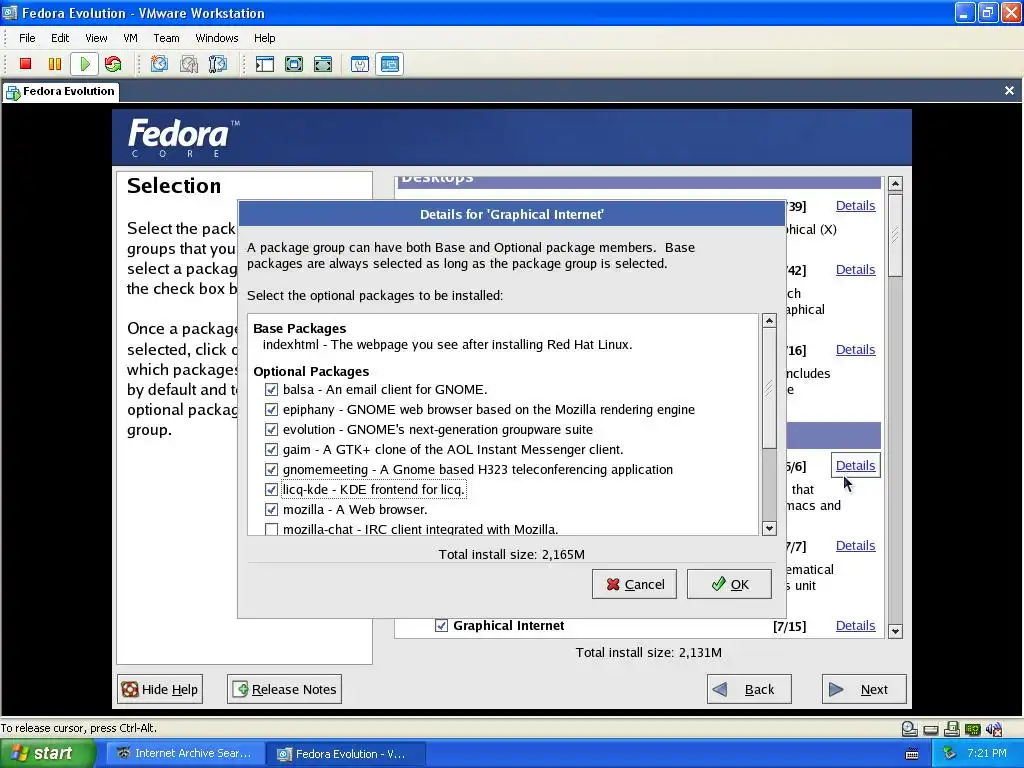Viewport: 1024px width, 768px height.
Task: Uncheck the mozilla web browser package
Action: [x=271, y=509]
